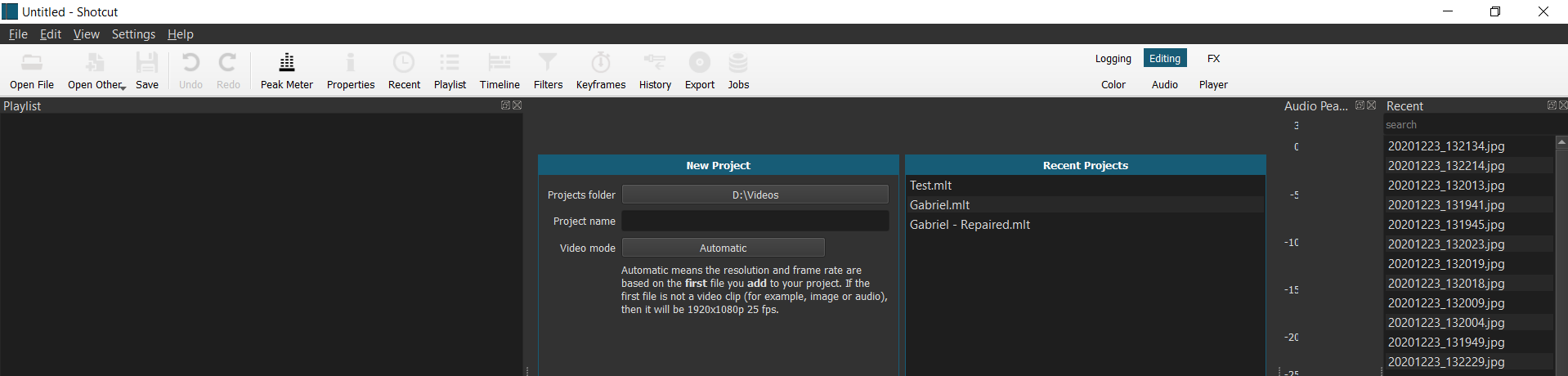The height and width of the screenshot is (376, 1568).
Task: Open the Properties panel
Action: tap(351, 70)
